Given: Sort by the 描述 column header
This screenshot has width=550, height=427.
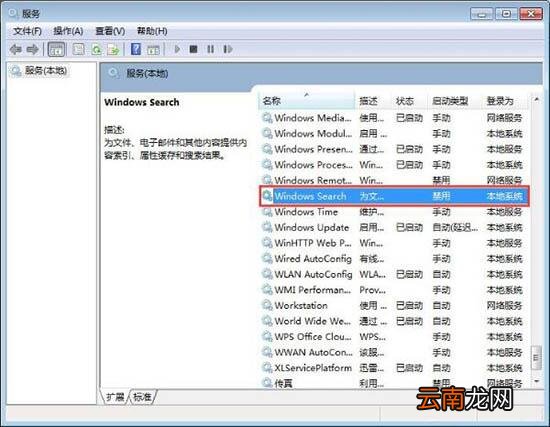Looking at the screenshot, I should pos(373,101).
